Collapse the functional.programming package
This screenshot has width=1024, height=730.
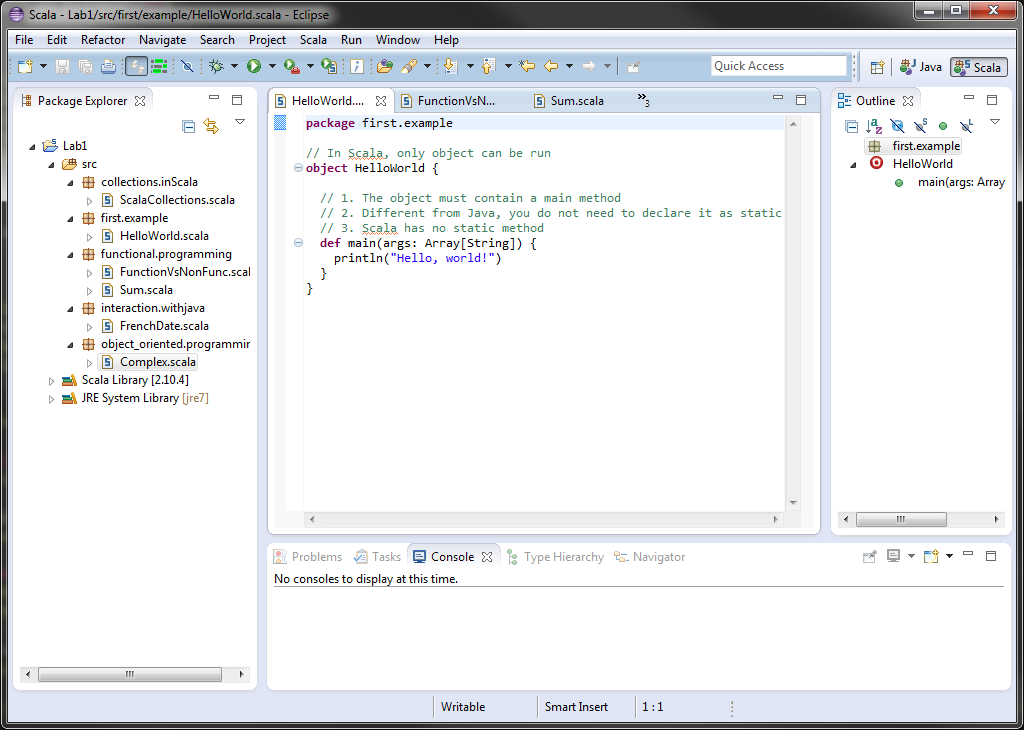(71, 255)
